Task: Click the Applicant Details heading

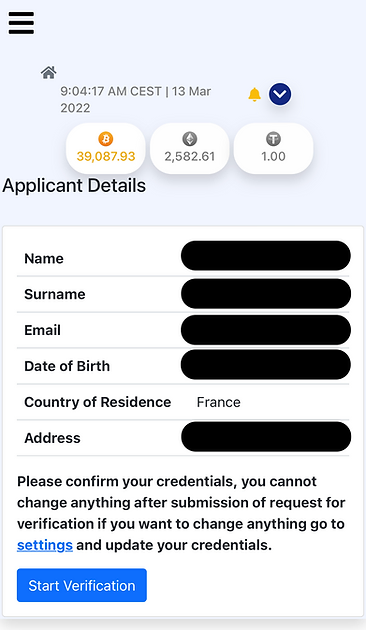Action: click(x=74, y=186)
